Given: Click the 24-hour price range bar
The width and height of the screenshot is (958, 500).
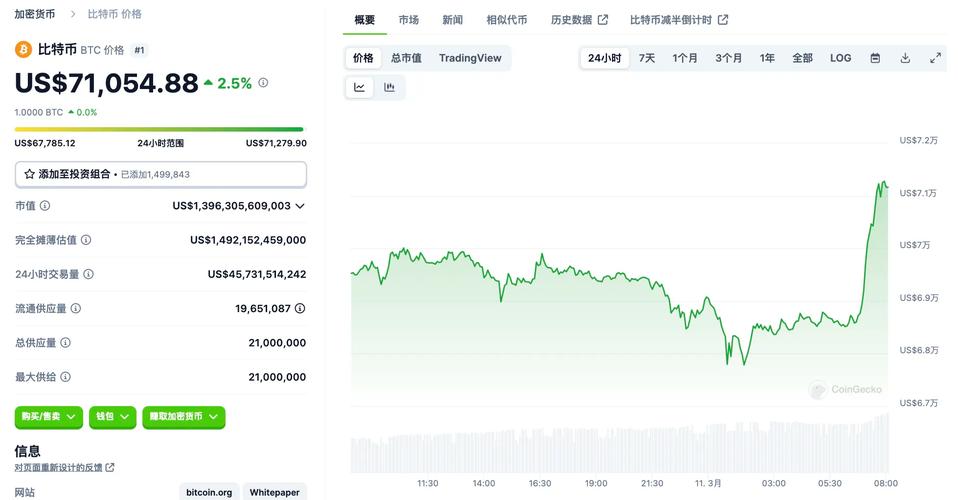Looking at the screenshot, I should coord(159,129).
